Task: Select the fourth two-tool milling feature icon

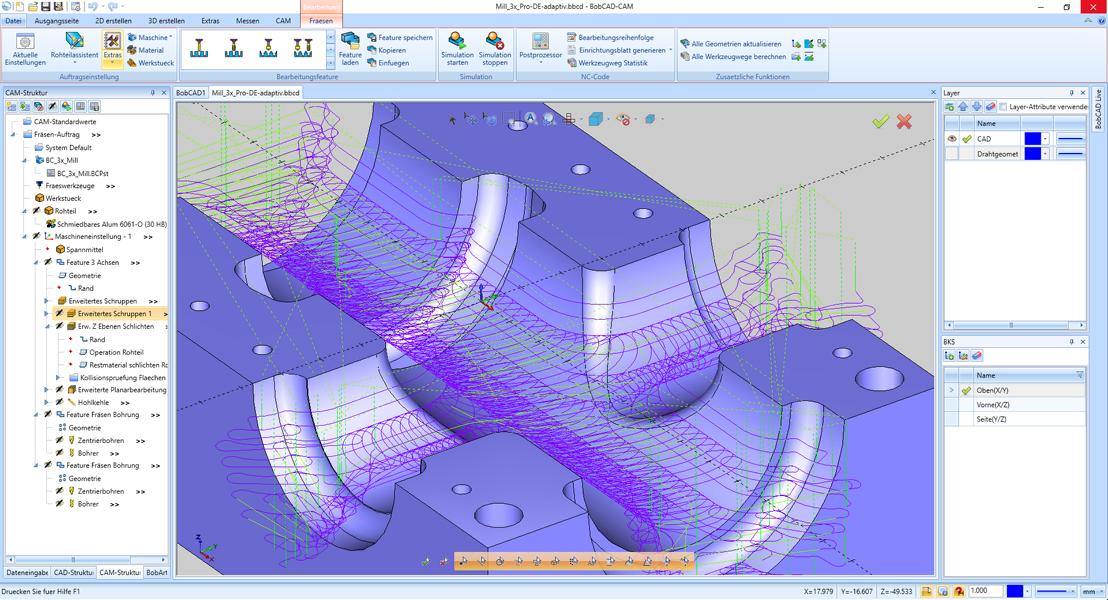Action: [302, 47]
